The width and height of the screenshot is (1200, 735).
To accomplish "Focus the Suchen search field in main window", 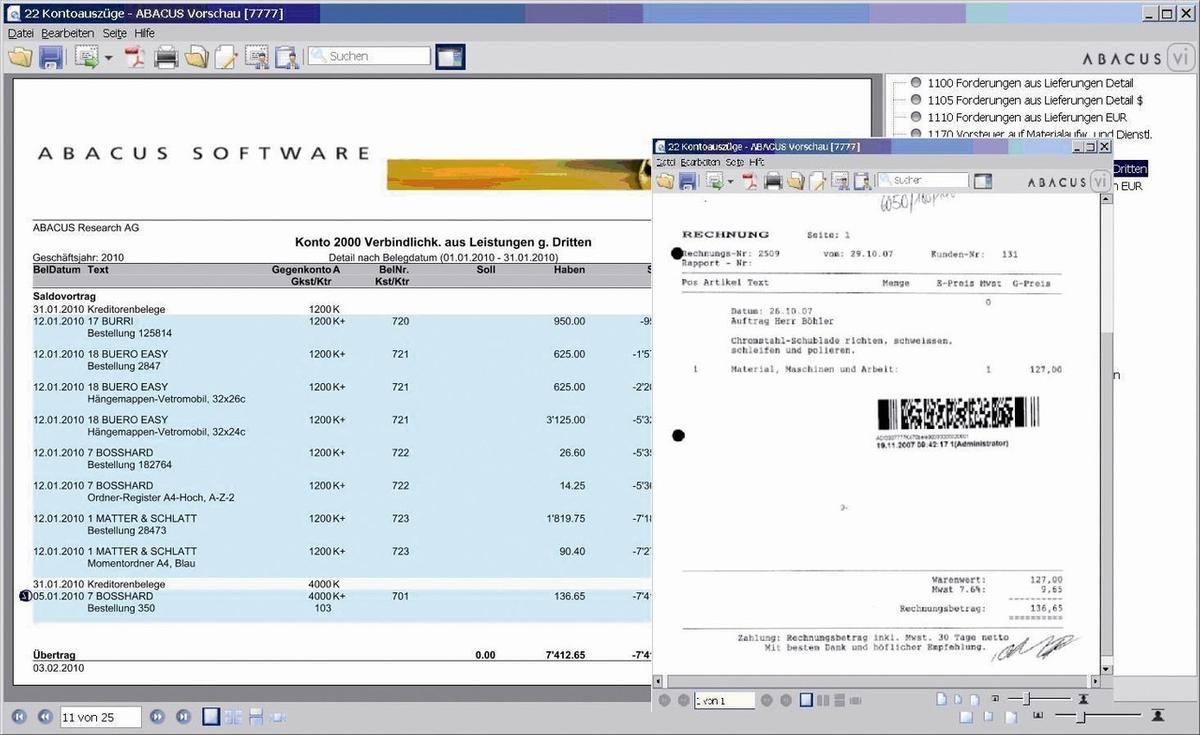I will 369,57.
